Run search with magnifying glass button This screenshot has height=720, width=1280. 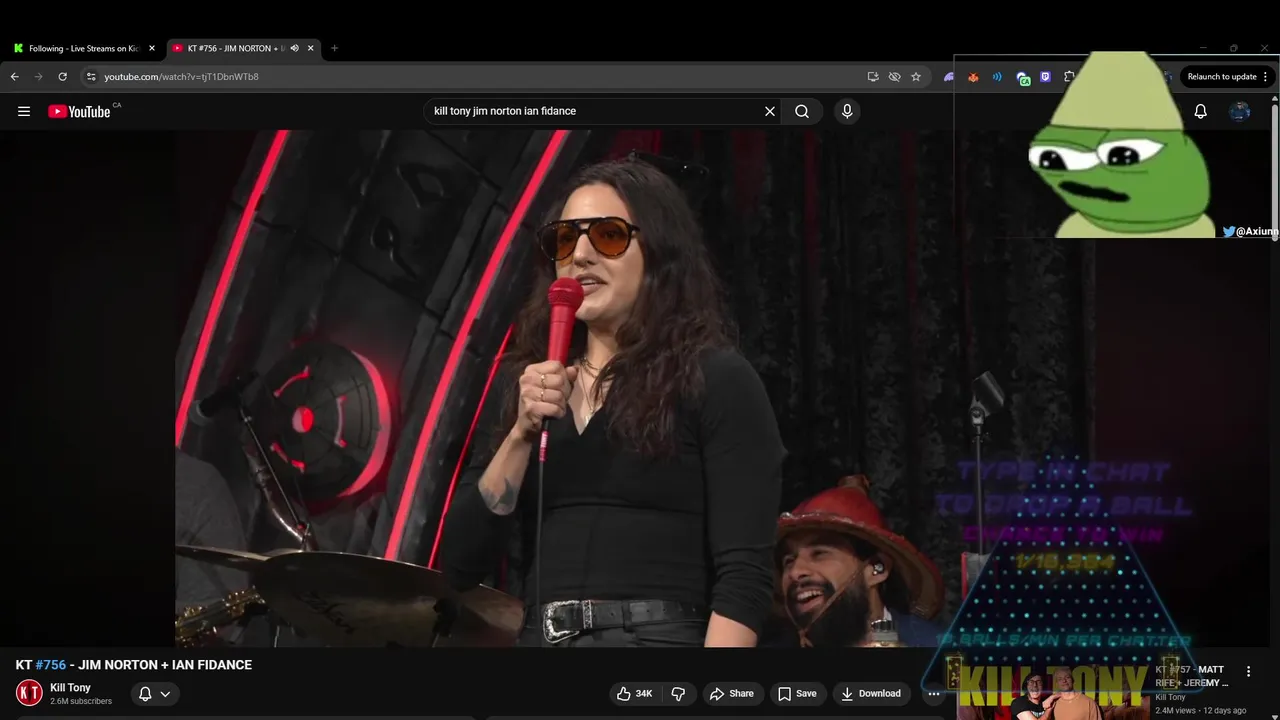pos(802,111)
